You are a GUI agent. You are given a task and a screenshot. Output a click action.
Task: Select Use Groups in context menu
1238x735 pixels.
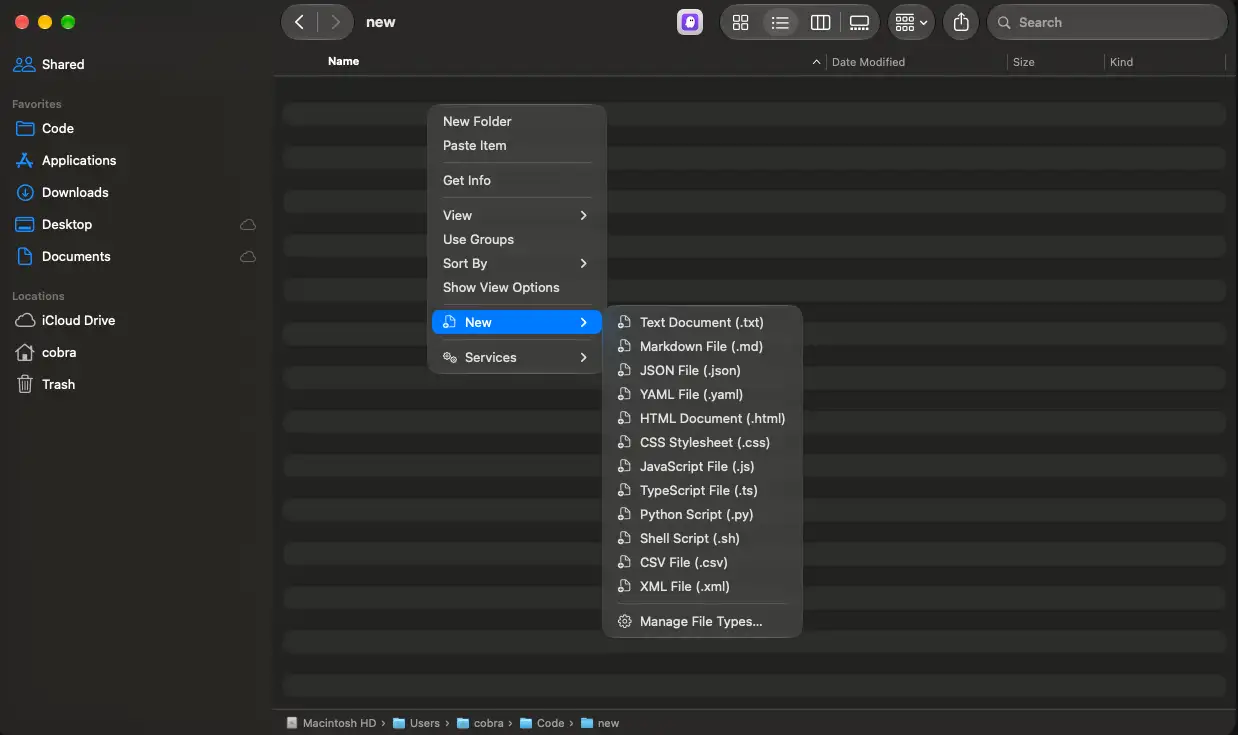[x=517, y=239]
